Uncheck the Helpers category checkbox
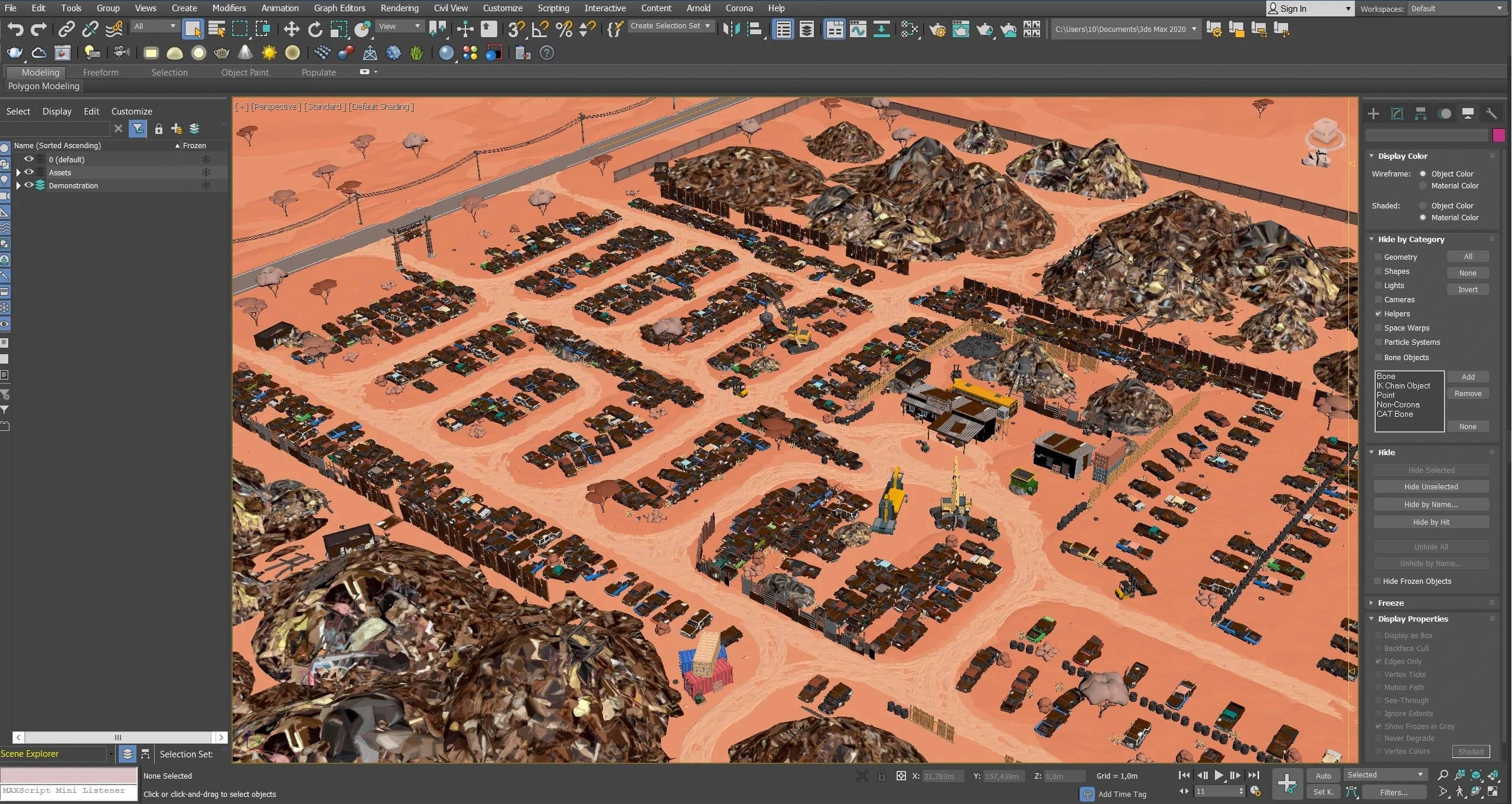The width and height of the screenshot is (1512, 804). (x=1379, y=313)
